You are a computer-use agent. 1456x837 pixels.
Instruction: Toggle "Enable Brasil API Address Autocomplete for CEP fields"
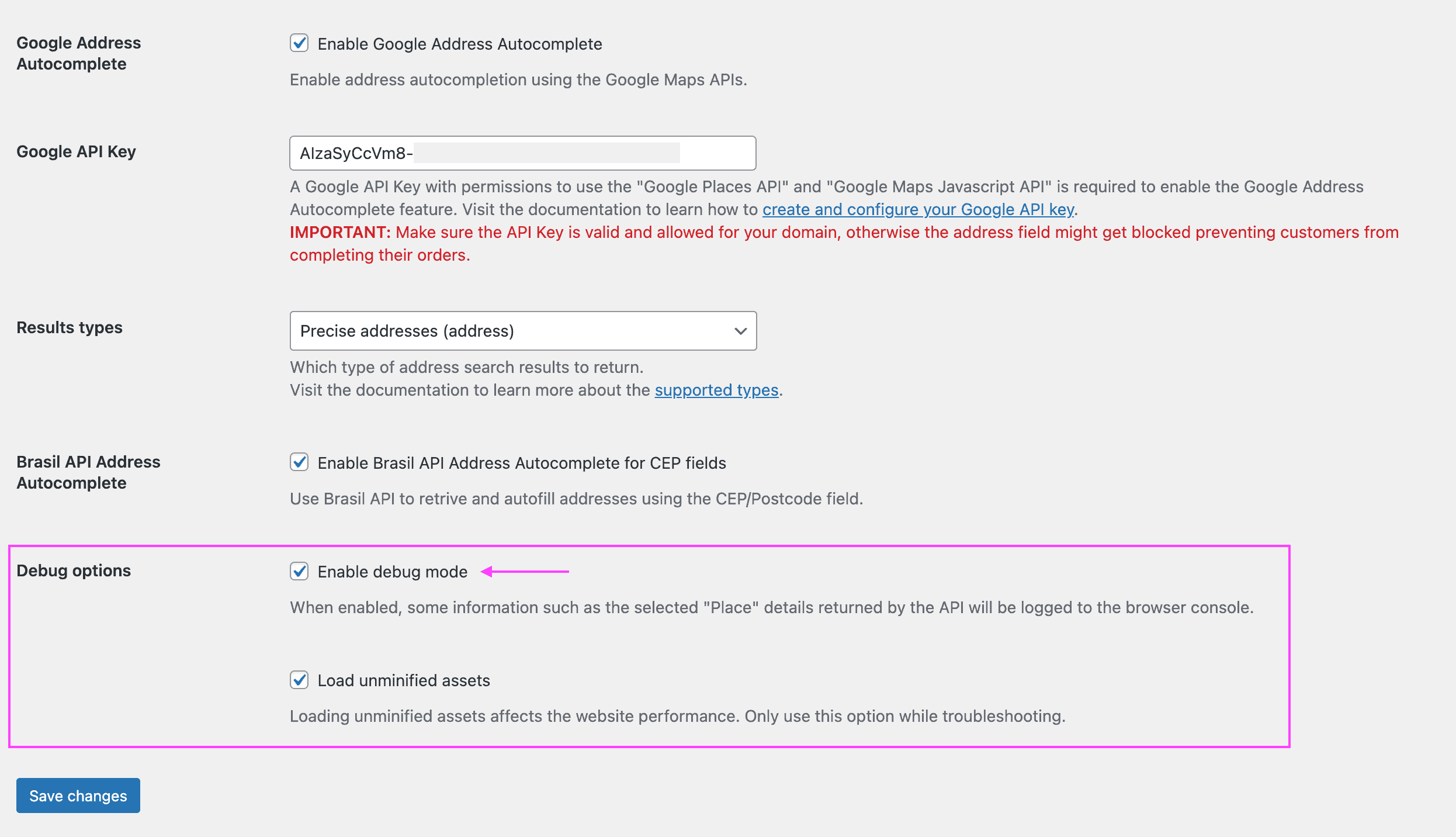pyautogui.click(x=300, y=462)
